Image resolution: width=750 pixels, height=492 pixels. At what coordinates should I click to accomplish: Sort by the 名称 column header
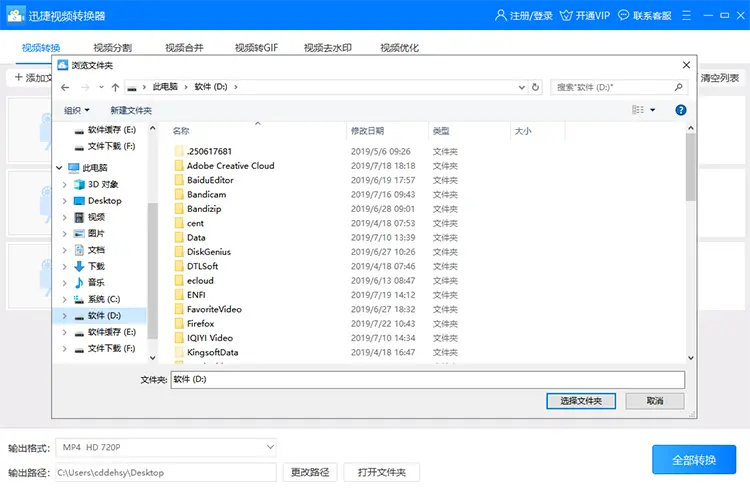(181, 131)
